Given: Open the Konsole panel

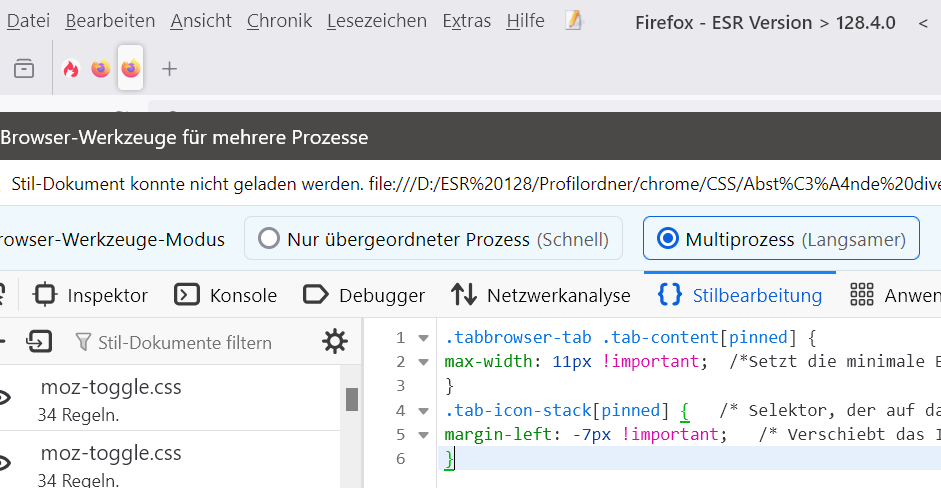Looking at the screenshot, I should coord(226,295).
